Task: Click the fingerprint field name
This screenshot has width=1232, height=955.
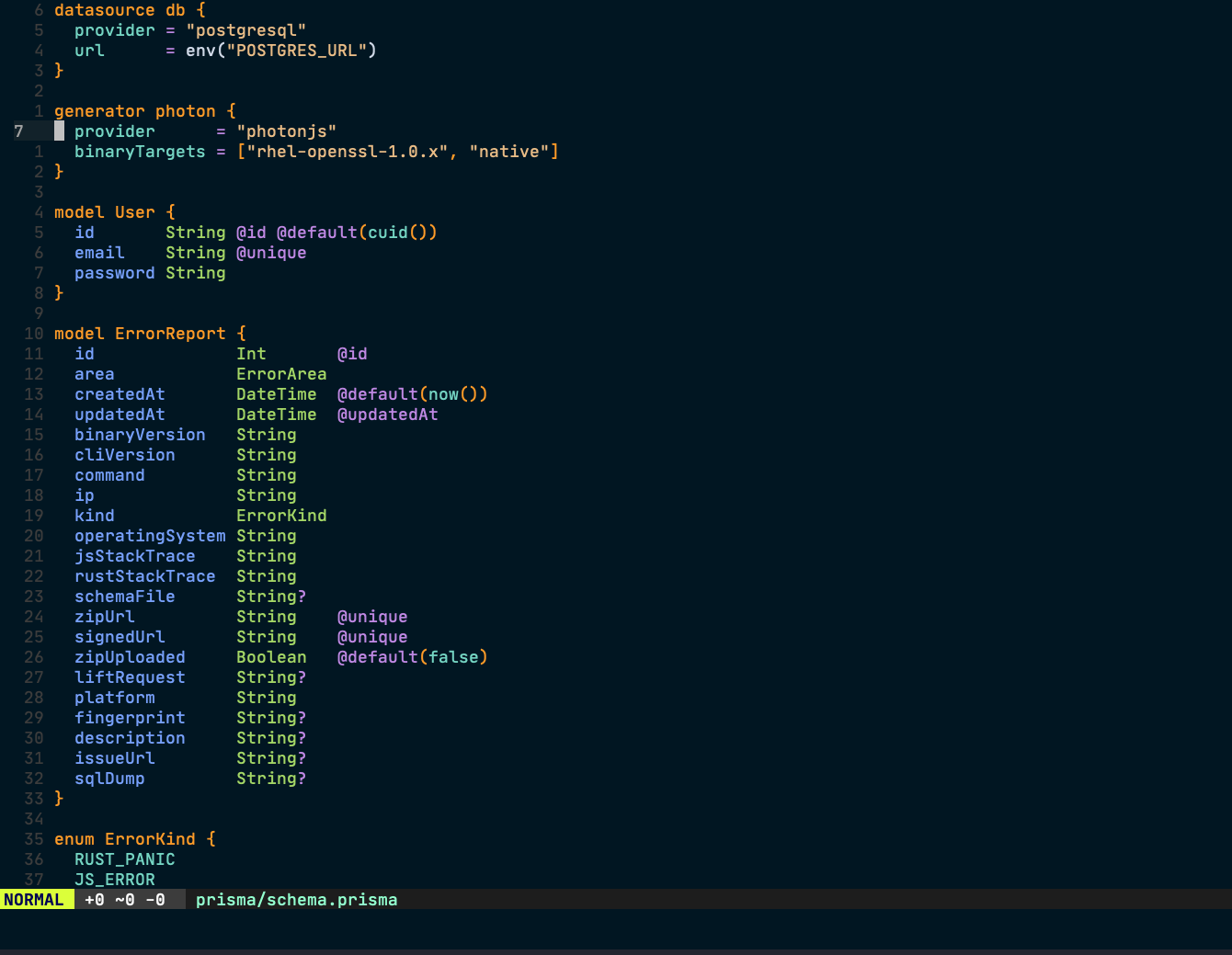Action: tap(130, 718)
